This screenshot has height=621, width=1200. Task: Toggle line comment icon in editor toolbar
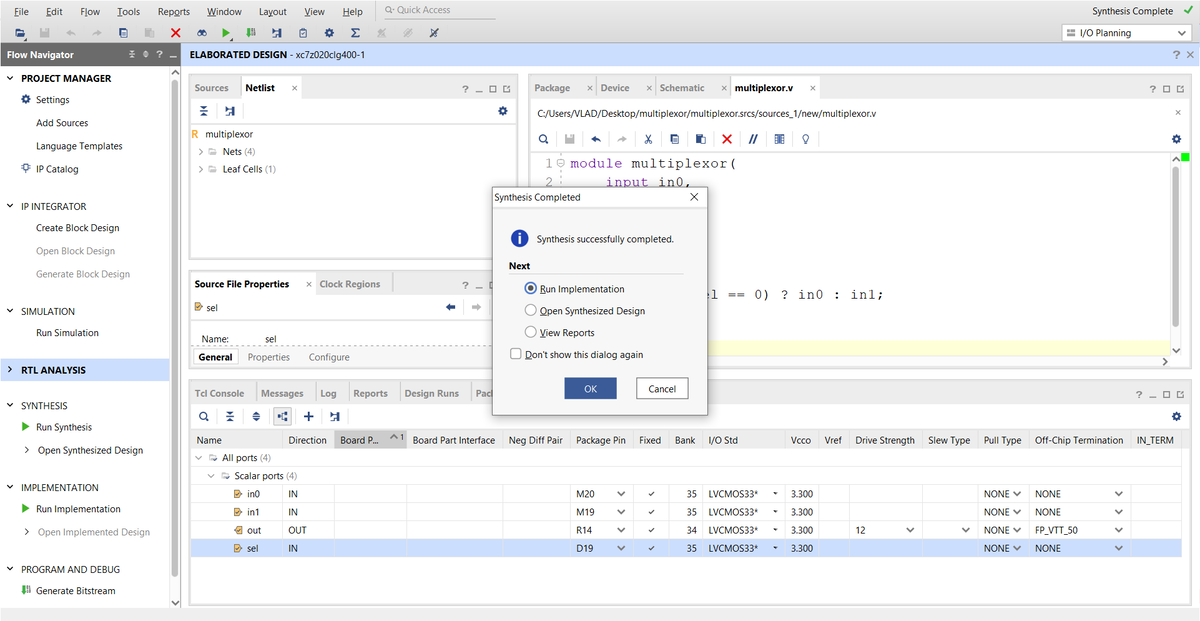pos(753,139)
